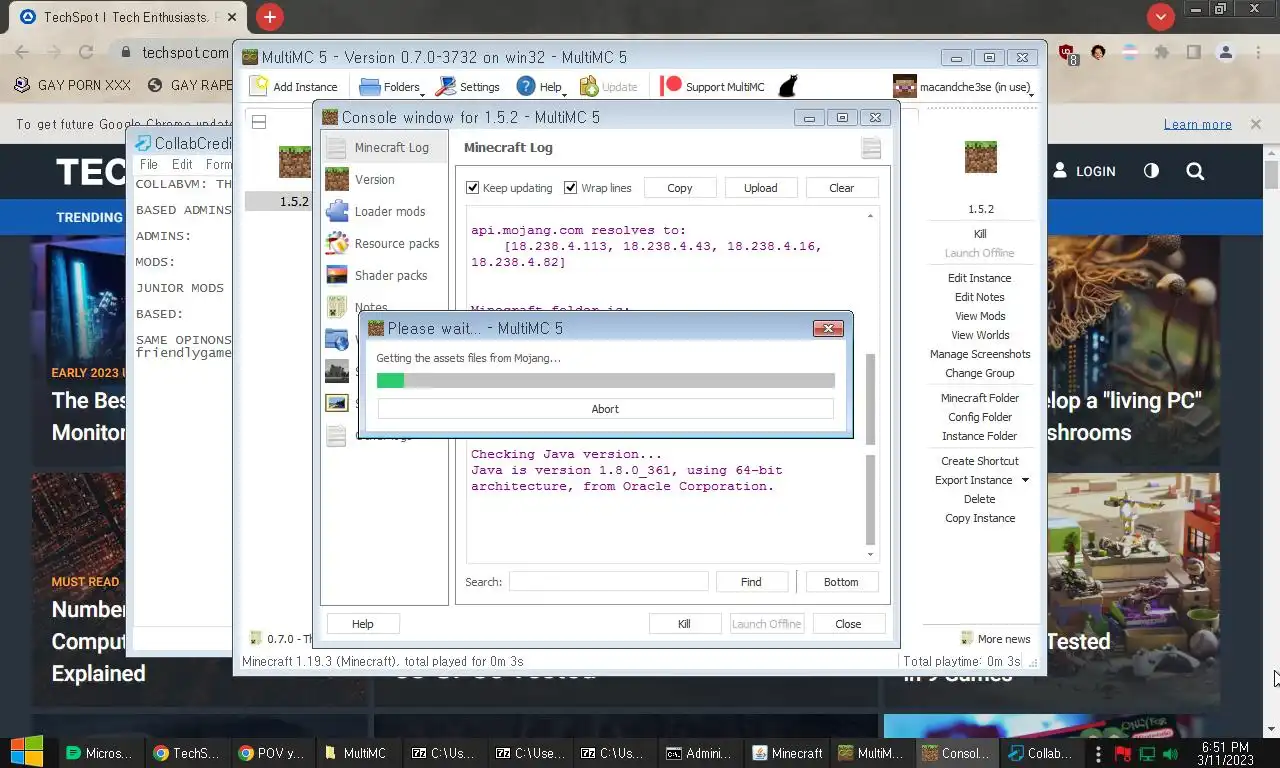Click More news in MultiMC status bar
The width and height of the screenshot is (1280, 768).
(x=995, y=639)
